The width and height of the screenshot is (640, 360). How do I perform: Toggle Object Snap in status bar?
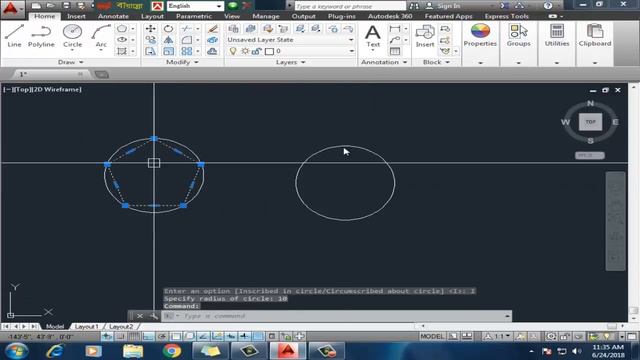176,336
